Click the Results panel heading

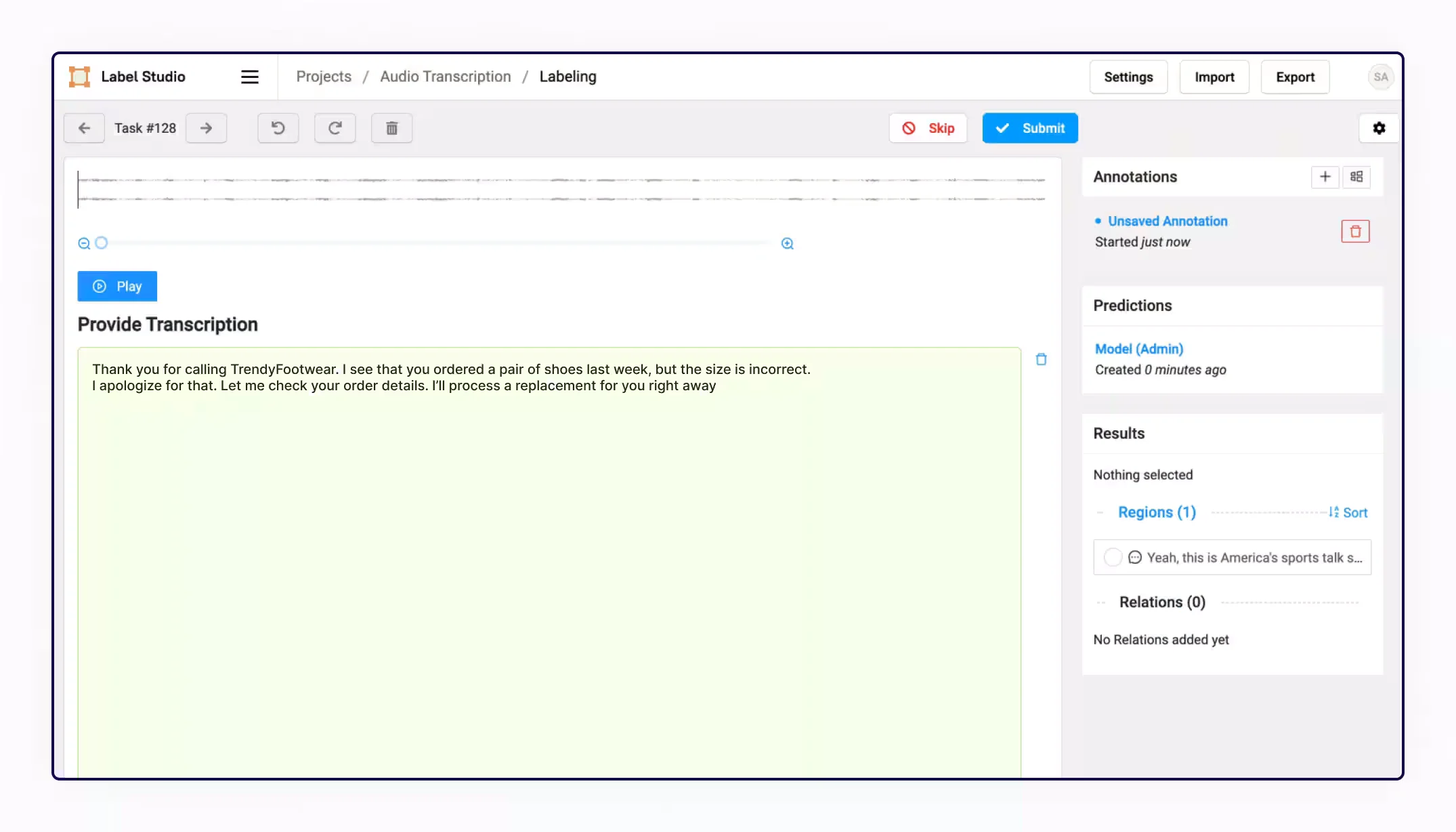[x=1119, y=434]
